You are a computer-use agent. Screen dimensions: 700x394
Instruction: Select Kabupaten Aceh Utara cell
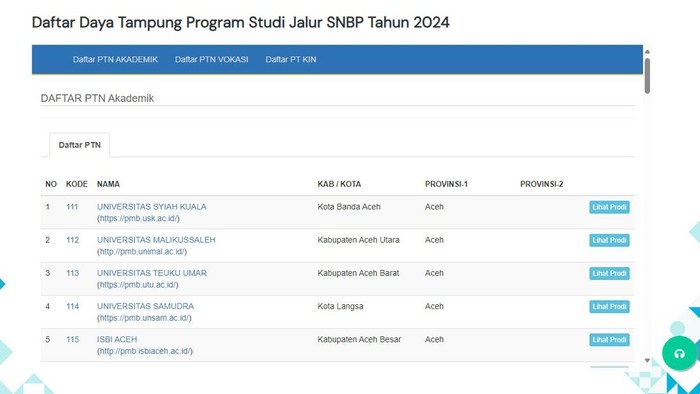tap(358, 240)
